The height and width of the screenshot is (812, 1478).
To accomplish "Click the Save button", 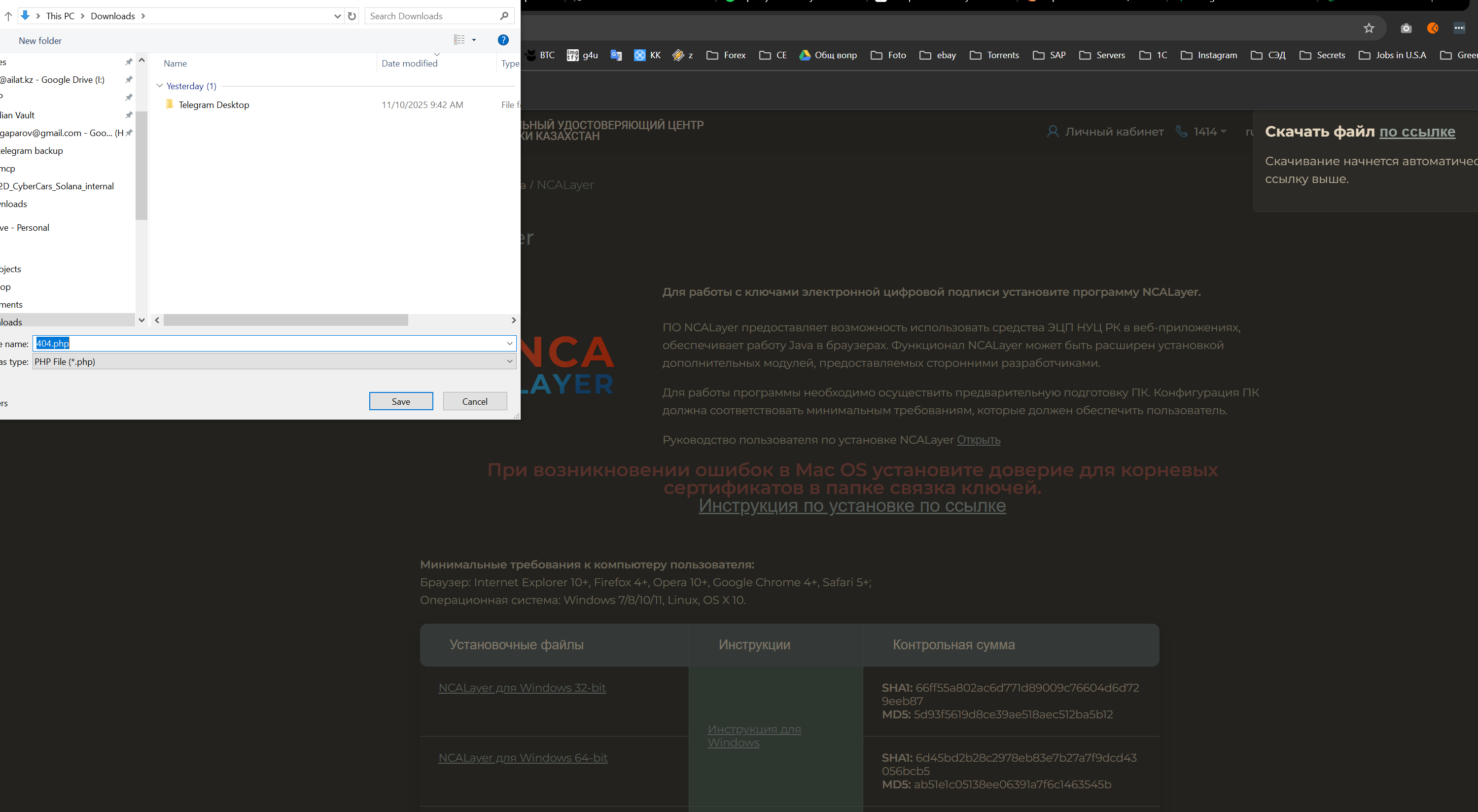I will tap(400, 401).
